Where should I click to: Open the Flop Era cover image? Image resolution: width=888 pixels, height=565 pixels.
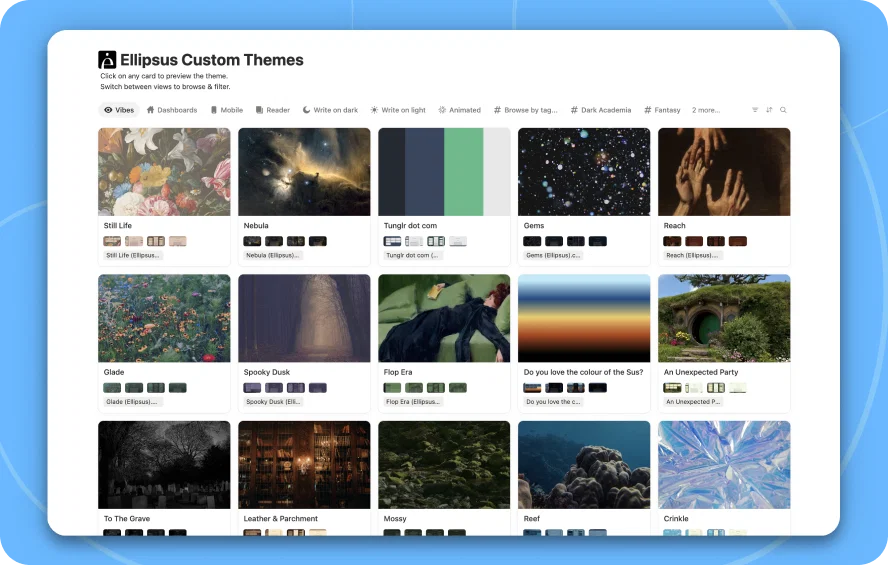pyautogui.click(x=444, y=318)
